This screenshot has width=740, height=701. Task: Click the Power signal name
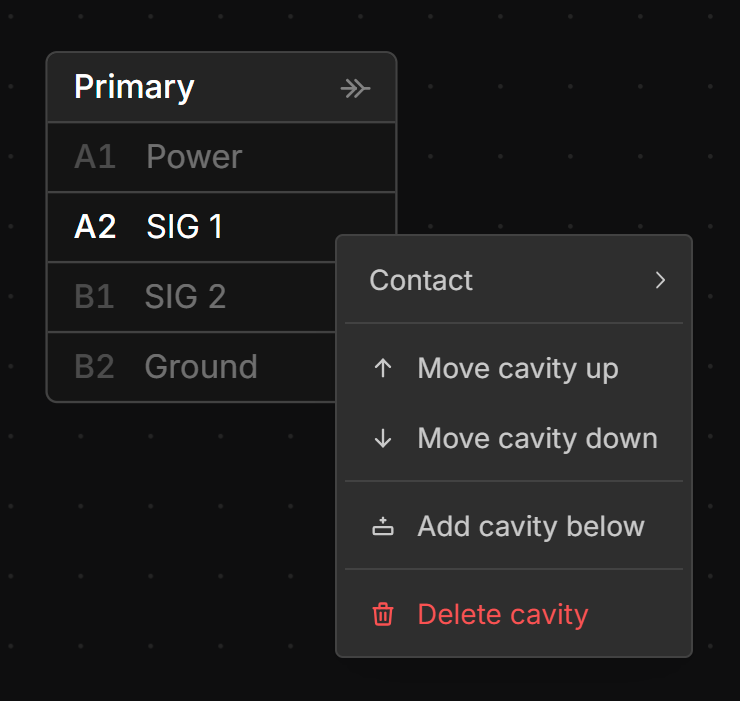pyautogui.click(x=194, y=157)
